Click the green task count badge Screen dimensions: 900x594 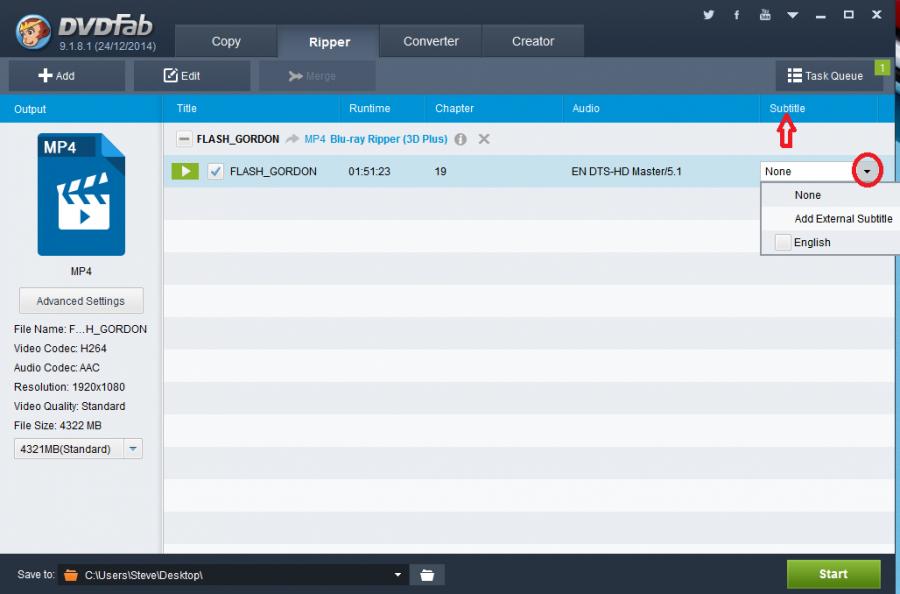pyautogui.click(x=882, y=68)
